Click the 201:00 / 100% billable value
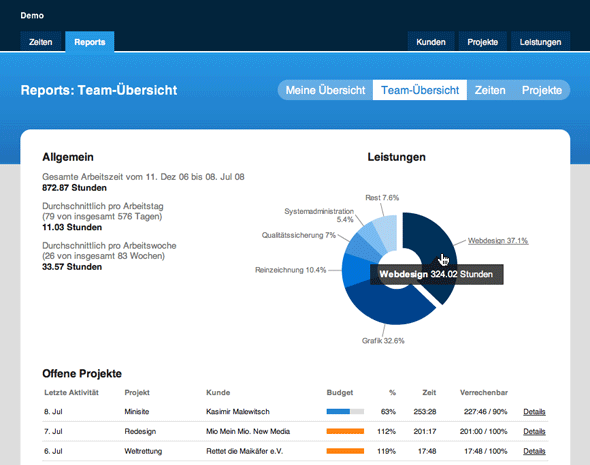The image size is (590, 465). (484, 431)
